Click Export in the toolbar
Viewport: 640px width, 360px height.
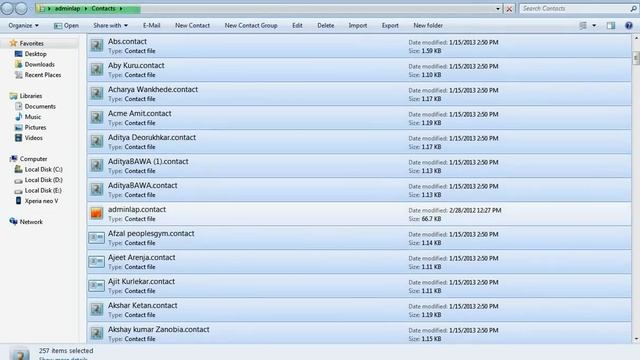point(390,25)
